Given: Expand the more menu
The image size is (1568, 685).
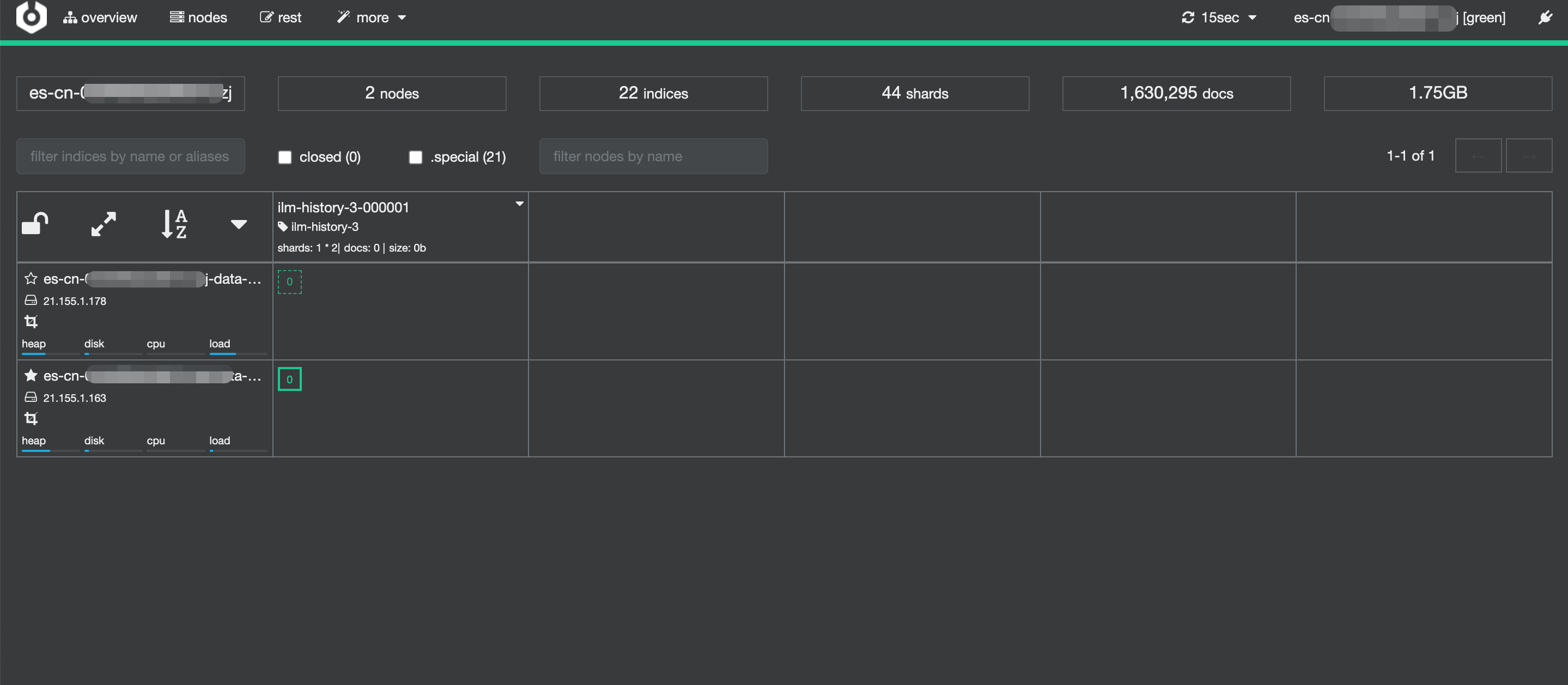Looking at the screenshot, I should 372,17.
